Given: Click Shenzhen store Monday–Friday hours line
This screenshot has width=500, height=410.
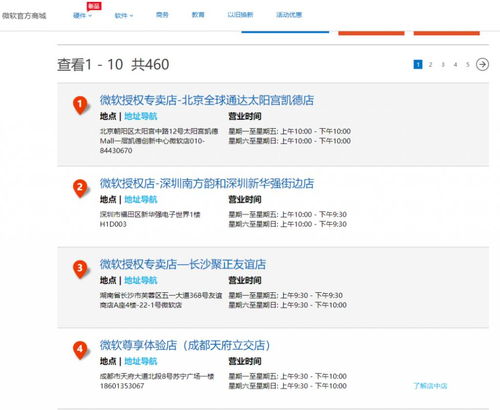Looking at the screenshot, I should pyautogui.click(x=287, y=214).
